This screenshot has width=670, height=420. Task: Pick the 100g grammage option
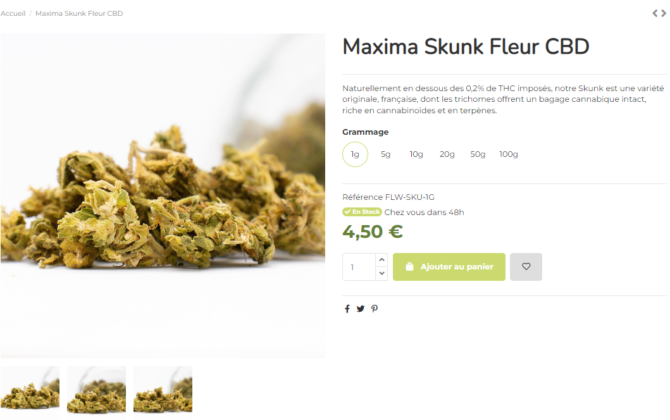coord(508,154)
